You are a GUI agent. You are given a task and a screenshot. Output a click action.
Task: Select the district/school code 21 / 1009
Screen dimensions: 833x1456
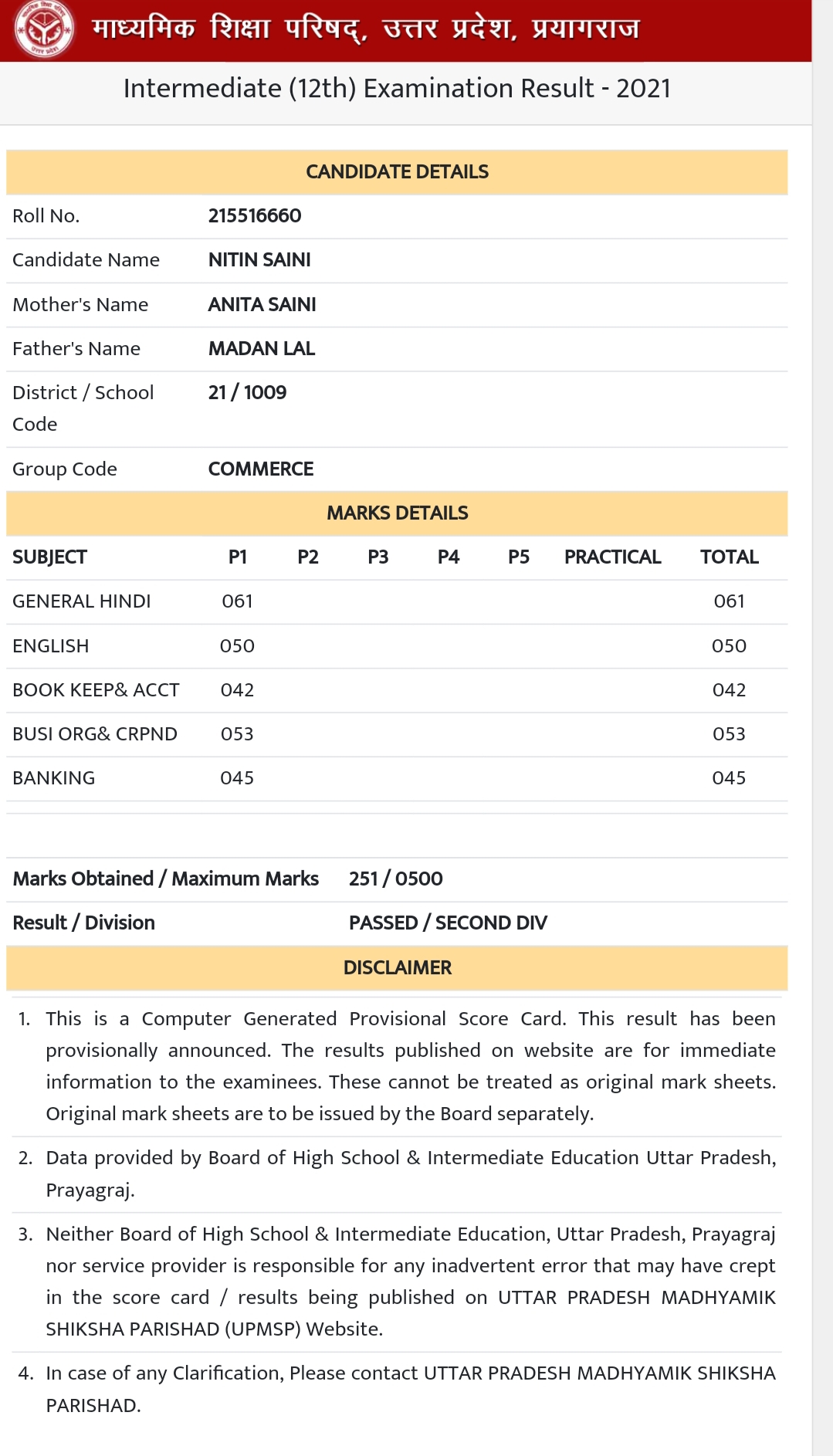pyautogui.click(x=247, y=393)
